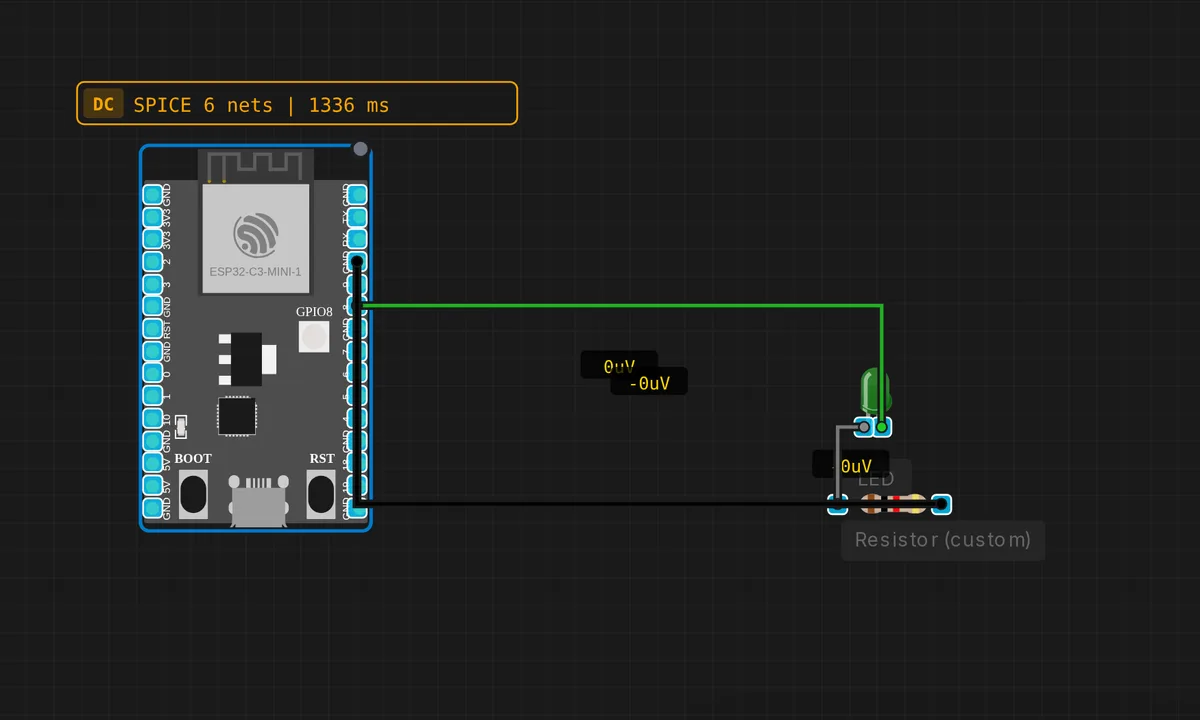Click the right-side pin 8 with green wire

coord(357,305)
